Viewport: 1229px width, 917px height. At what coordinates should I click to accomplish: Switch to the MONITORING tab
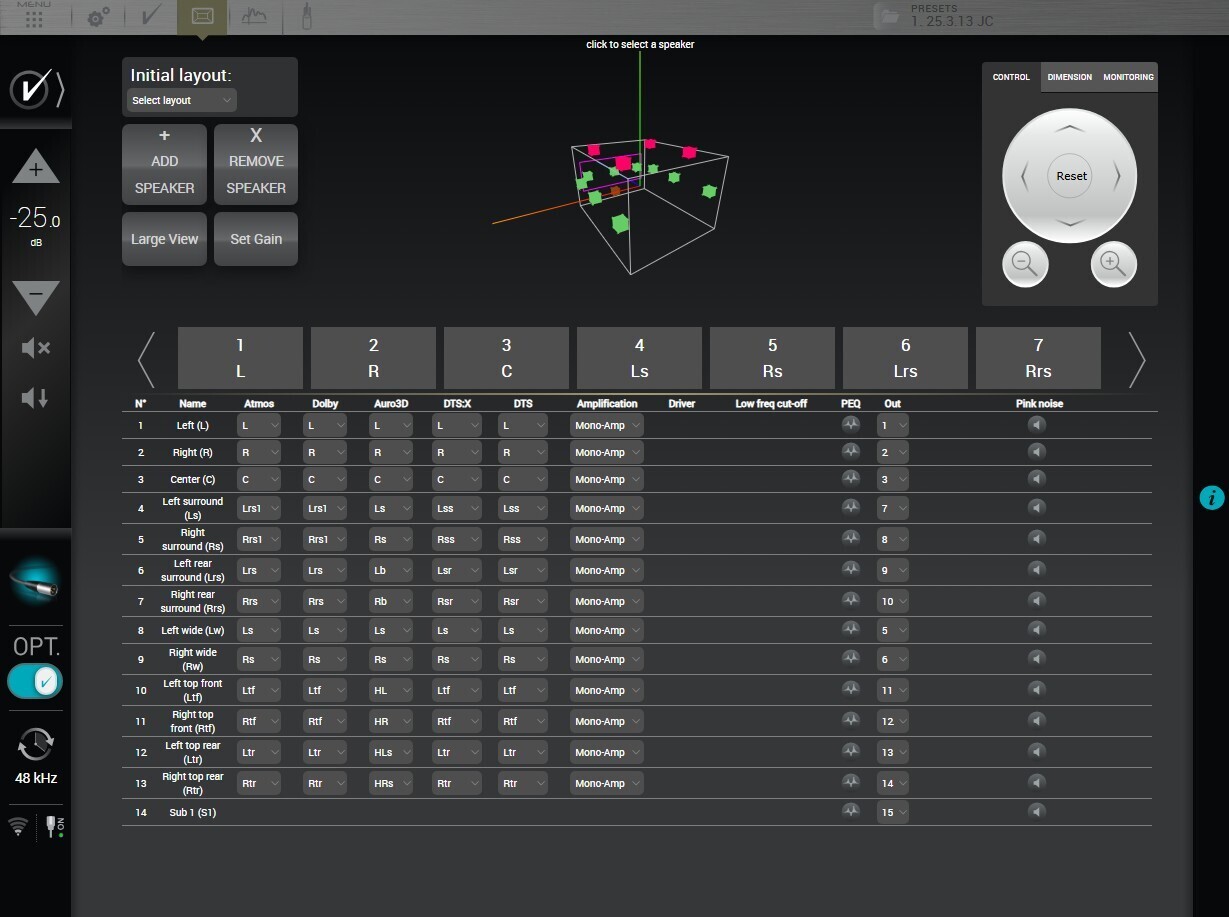pos(1128,77)
